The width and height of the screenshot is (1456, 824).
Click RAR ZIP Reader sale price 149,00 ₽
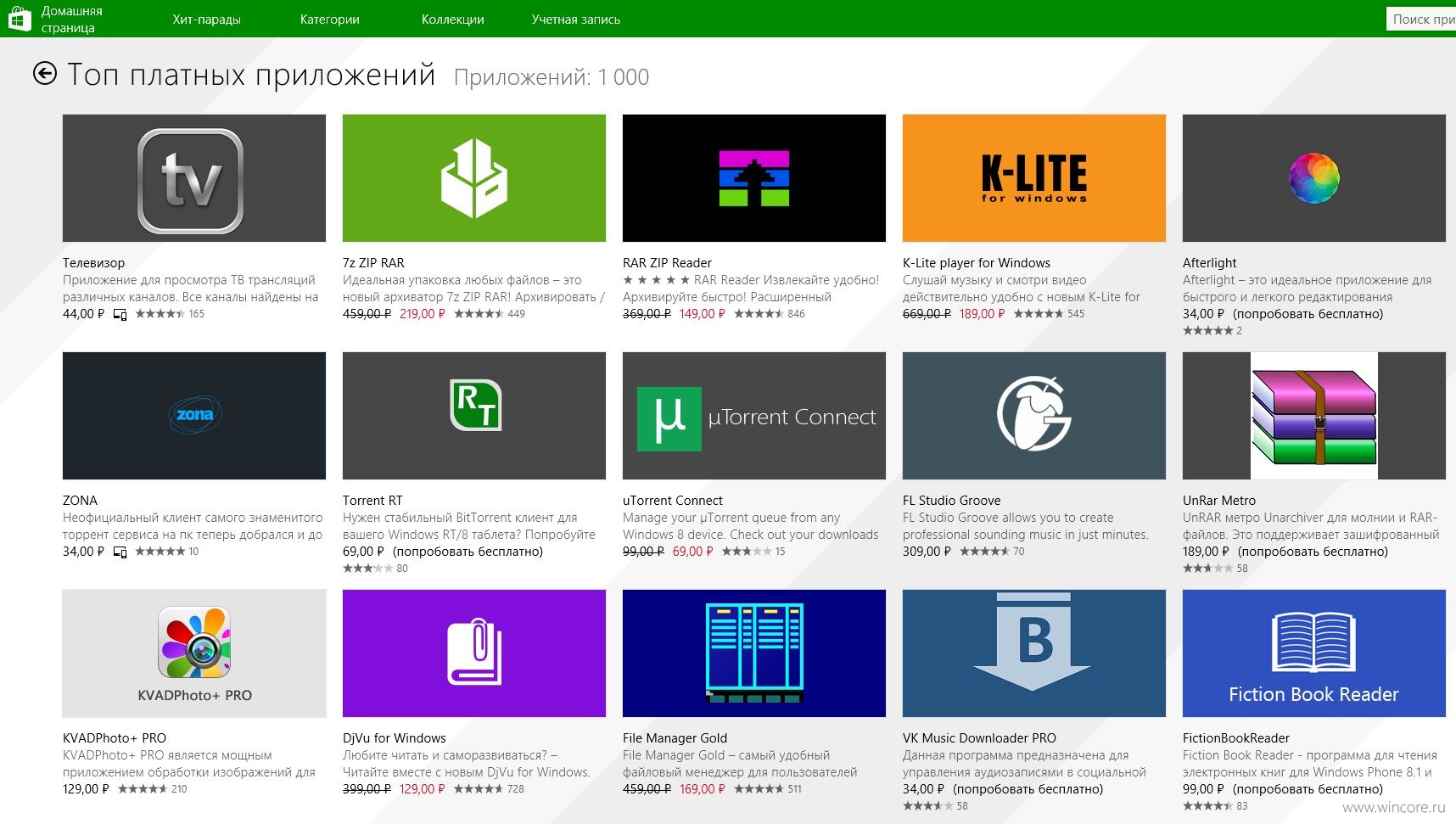coord(703,314)
